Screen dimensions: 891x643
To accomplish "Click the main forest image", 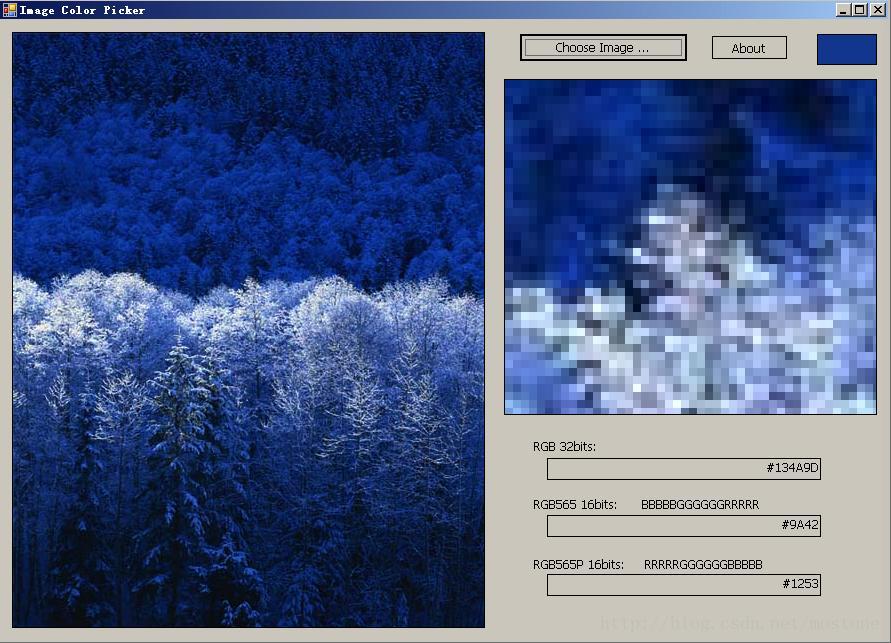I will (x=248, y=329).
